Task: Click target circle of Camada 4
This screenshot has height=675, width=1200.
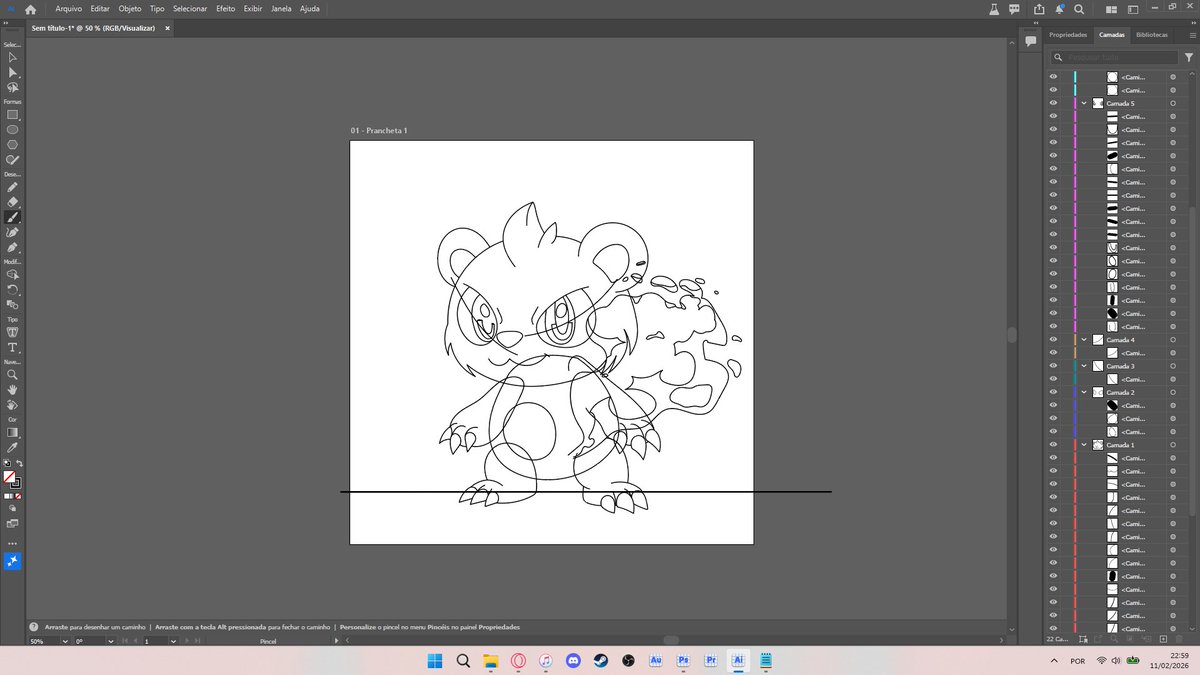Action: click(x=1173, y=340)
